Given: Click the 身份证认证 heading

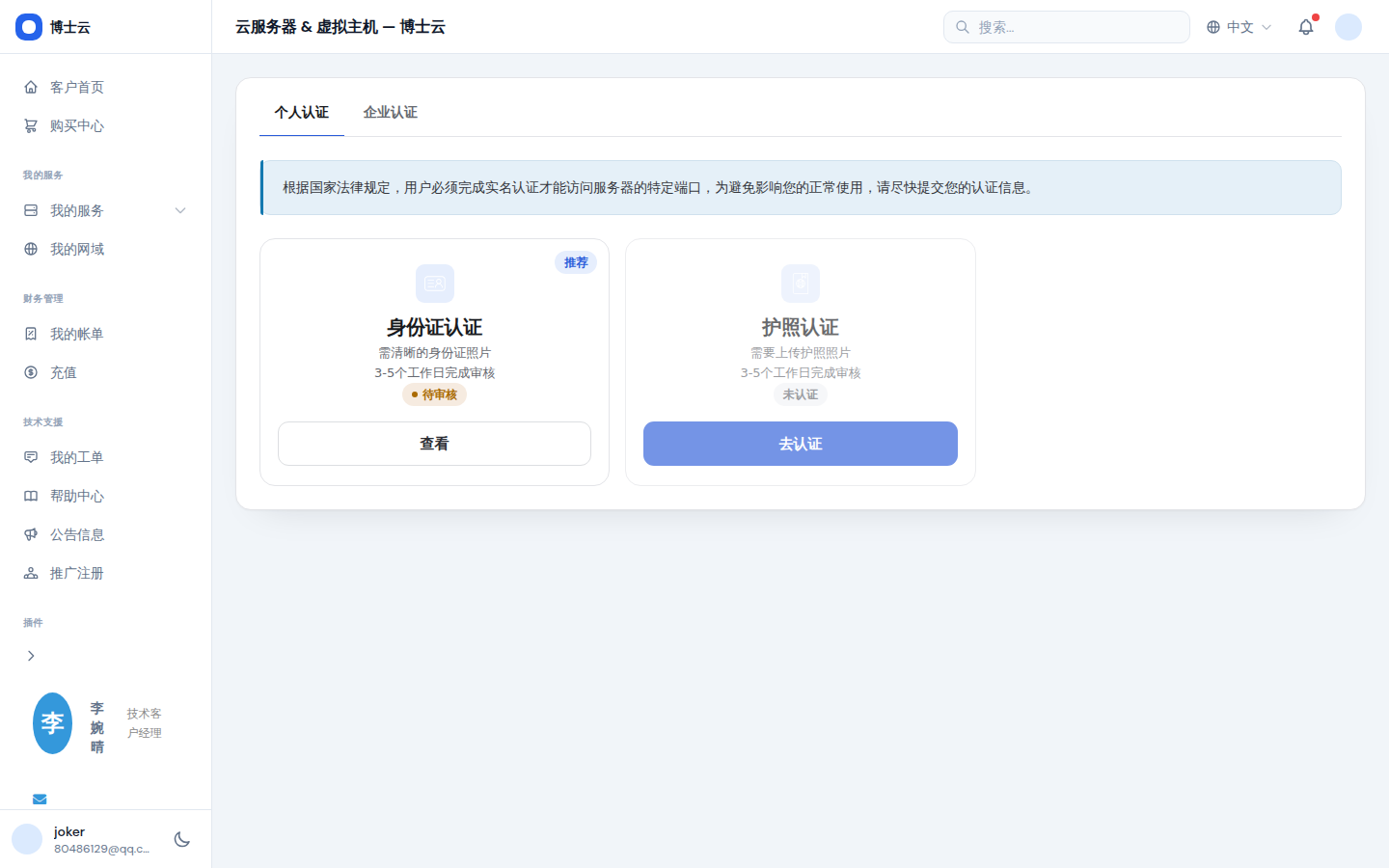Looking at the screenshot, I should click(x=434, y=328).
